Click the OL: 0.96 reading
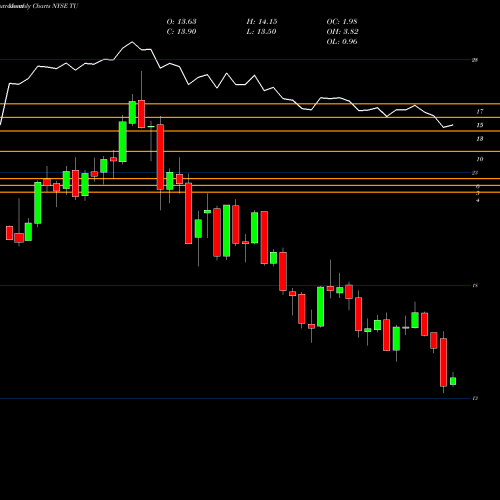This screenshot has height=500, width=500. point(342,42)
